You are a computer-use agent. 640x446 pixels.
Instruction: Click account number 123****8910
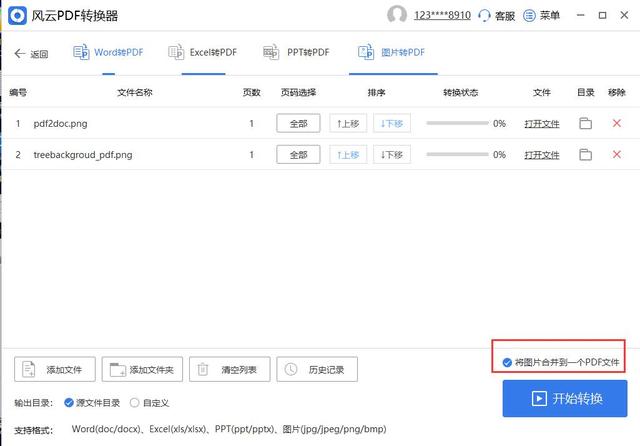pyautogui.click(x=442, y=16)
